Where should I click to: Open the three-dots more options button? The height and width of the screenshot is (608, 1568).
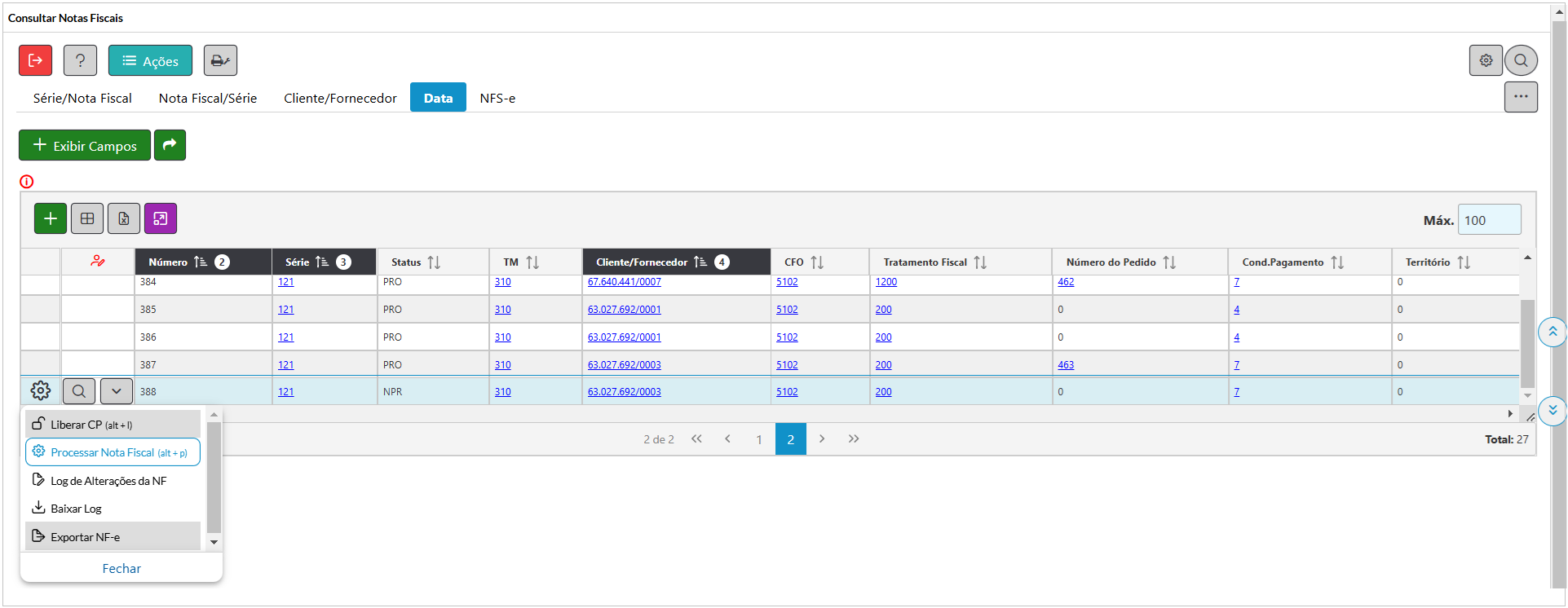(x=1521, y=97)
